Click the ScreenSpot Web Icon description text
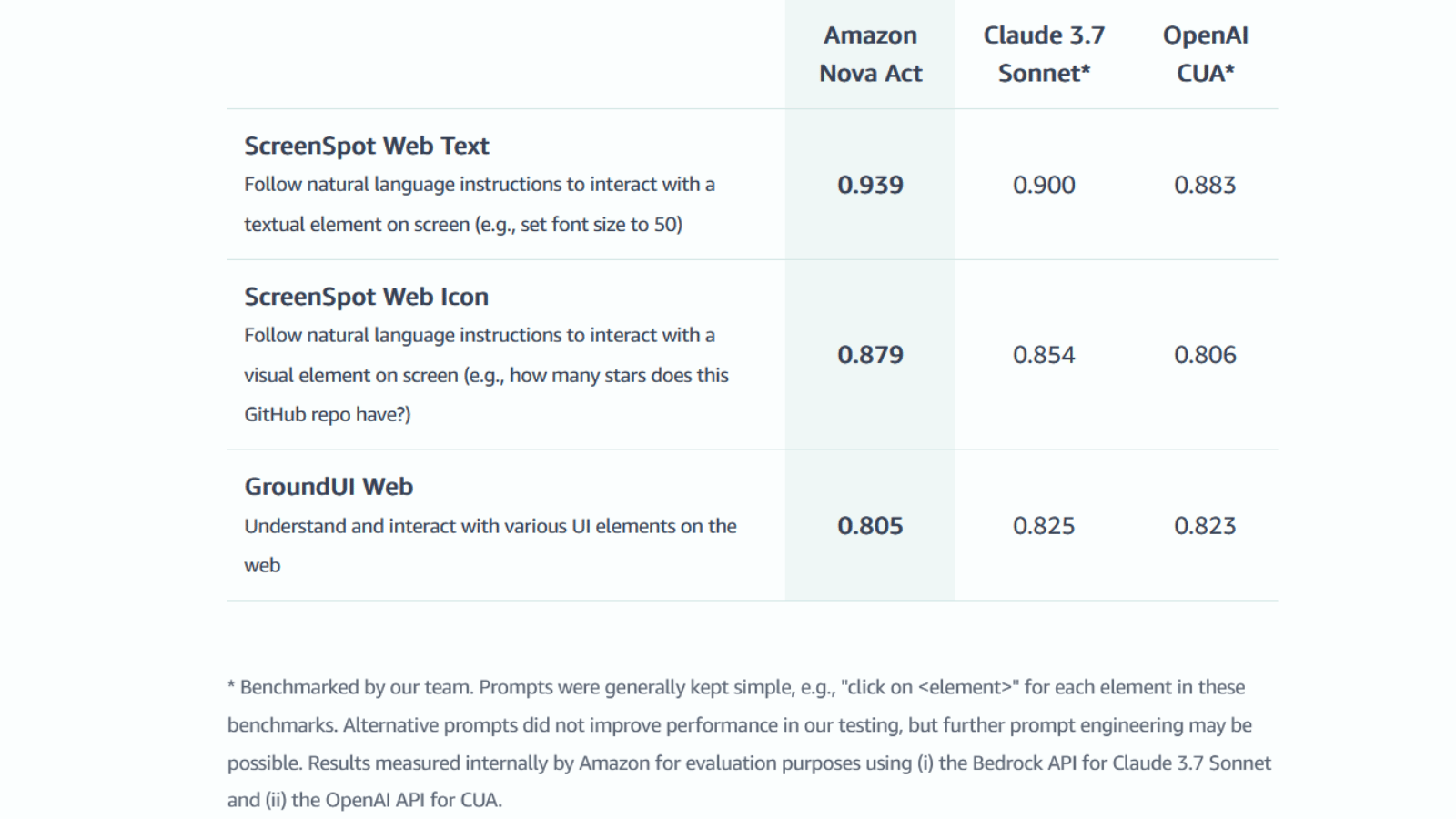This screenshot has width=1456, height=819. tap(485, 374)
